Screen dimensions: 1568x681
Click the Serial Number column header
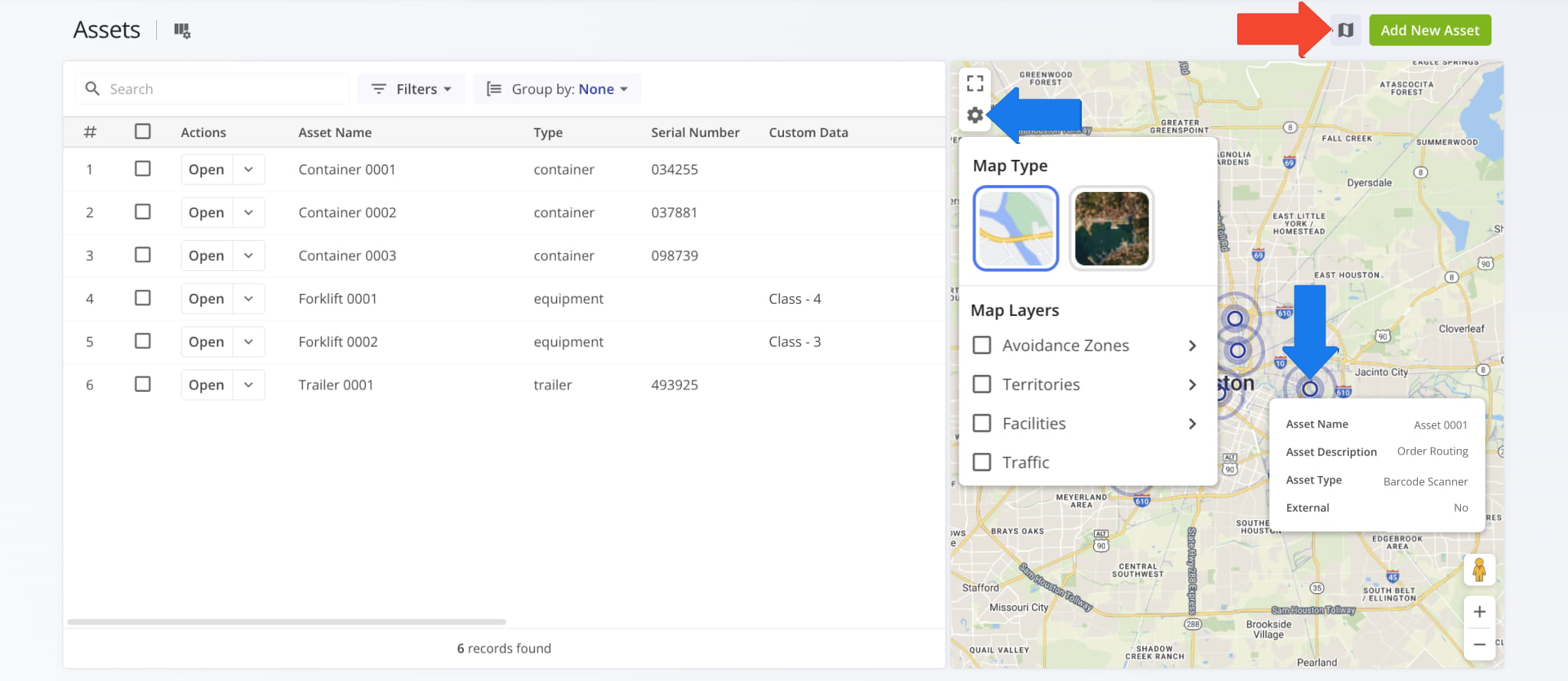[694, 132]
